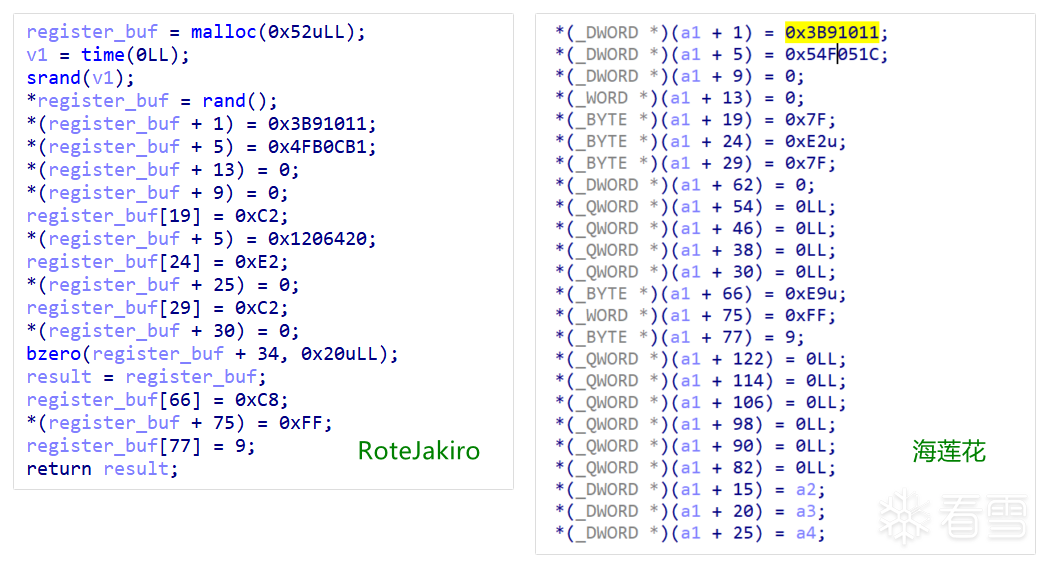Click the '_WORD *)(a1 + 13) = 0;' line
Screen dimensions: 1049x569
pos(679,98)
